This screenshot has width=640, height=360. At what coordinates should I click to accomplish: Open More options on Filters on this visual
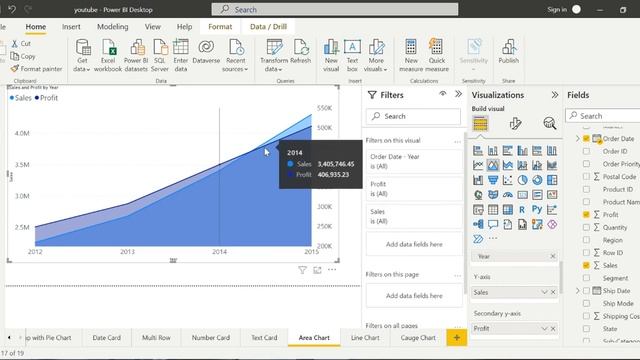tap(457, 141)
